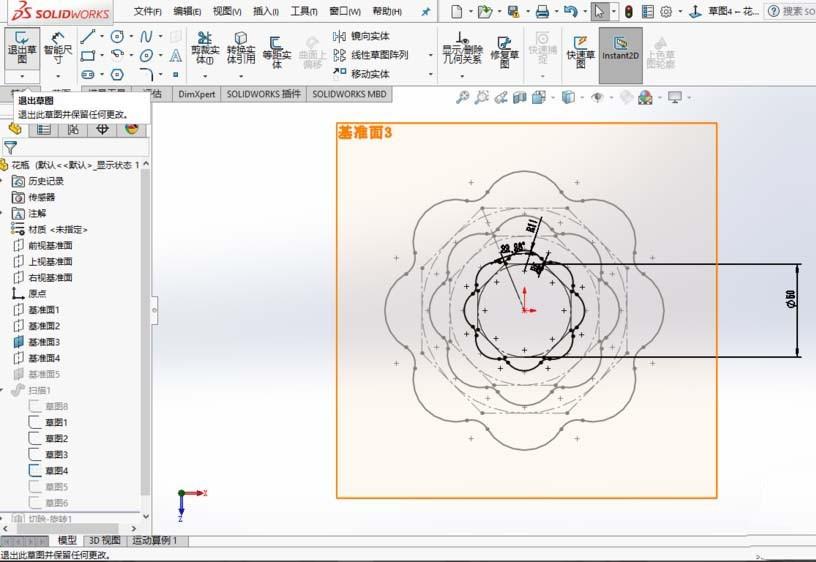
Task: Click the Edit Appearance color ball icon
Action: pos(645,97)
